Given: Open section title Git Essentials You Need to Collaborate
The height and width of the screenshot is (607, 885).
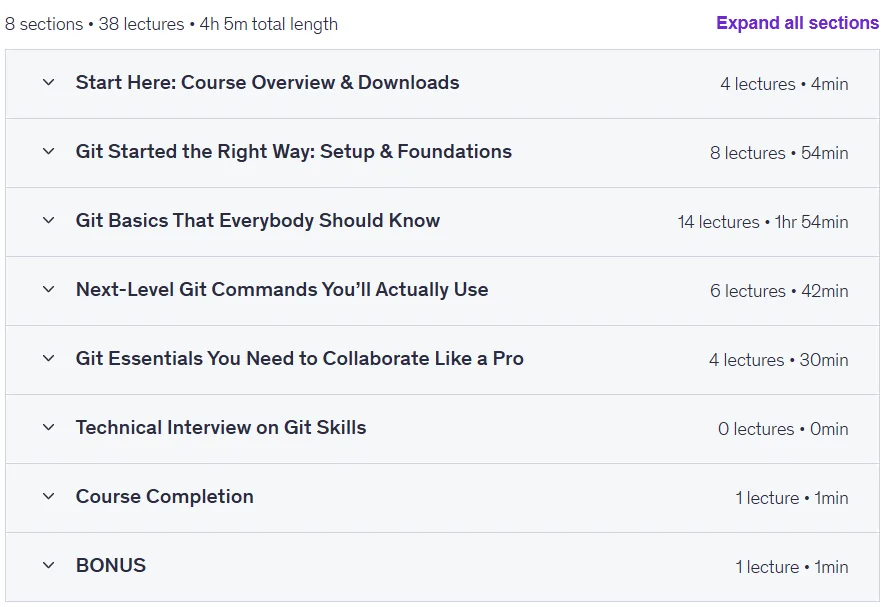Looking at the screenshot, I should (x=300, y=358).
